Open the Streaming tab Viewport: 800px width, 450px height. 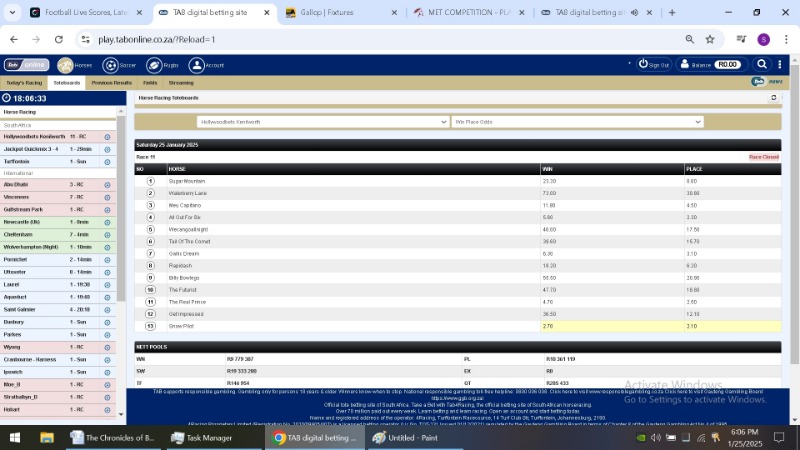click(181, 83)
